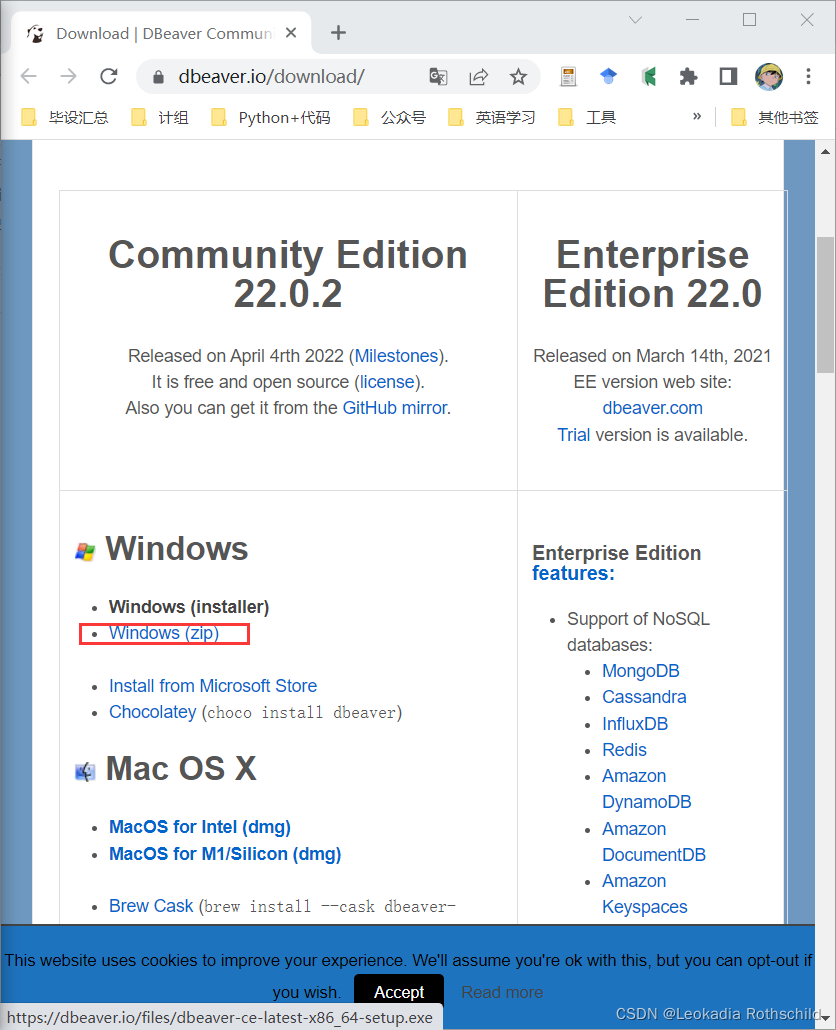Viewport: 836px width, 1030px height.
Task: Open Install from Microsoft Store link
Action: point(213,686)
